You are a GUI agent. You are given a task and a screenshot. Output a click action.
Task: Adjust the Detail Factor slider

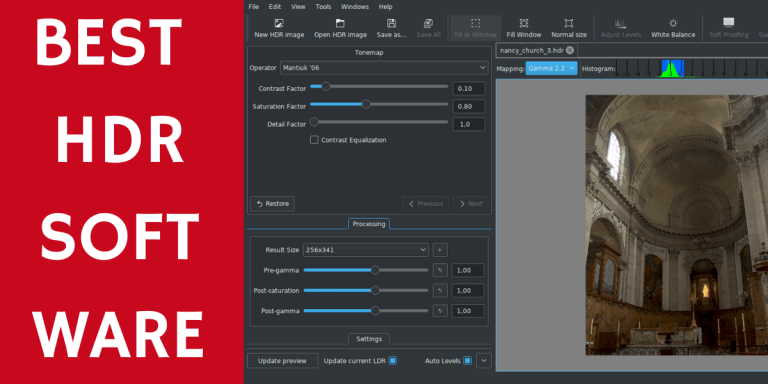tap(379, 122)
